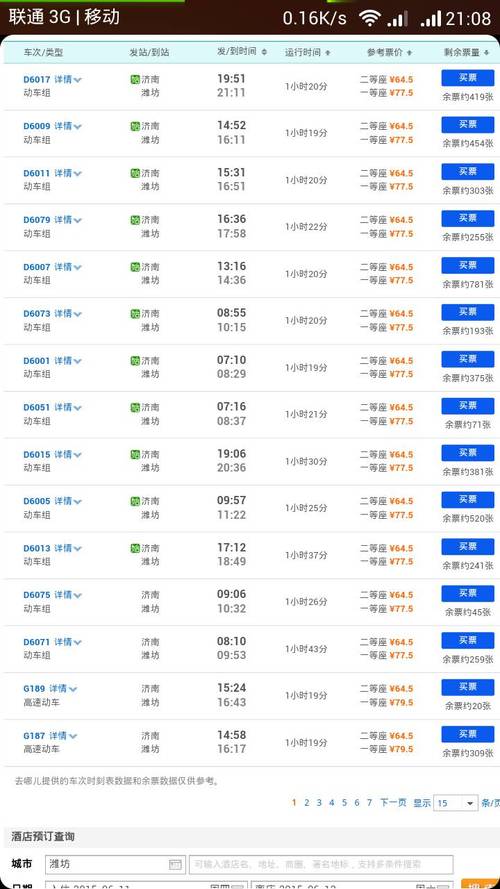Expand 详情 chevron for train D6009
This screenshot has height=889, width=500.
tap(68, 126)
